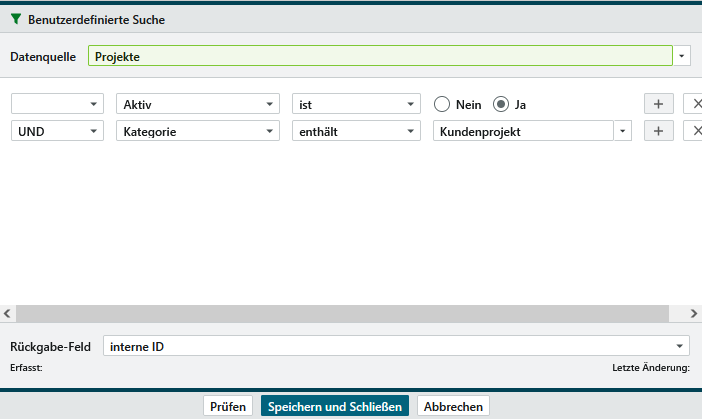Expand the Kategorie field dropdown

[270, 131]
